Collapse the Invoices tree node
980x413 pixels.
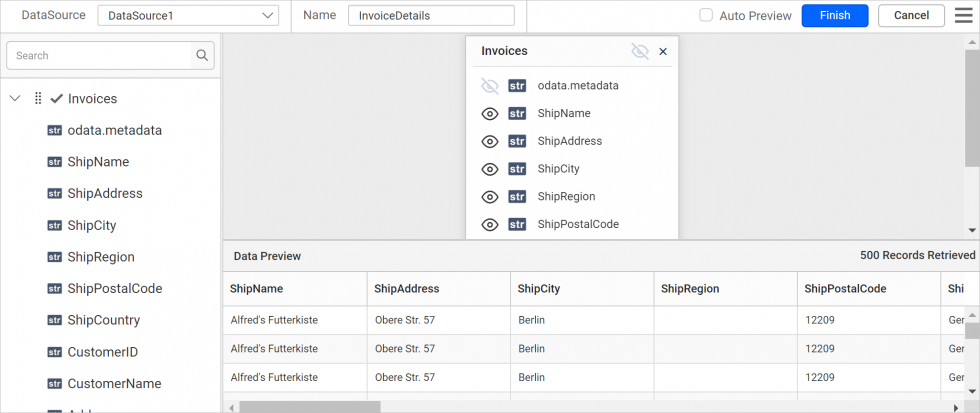click(16, 98)
